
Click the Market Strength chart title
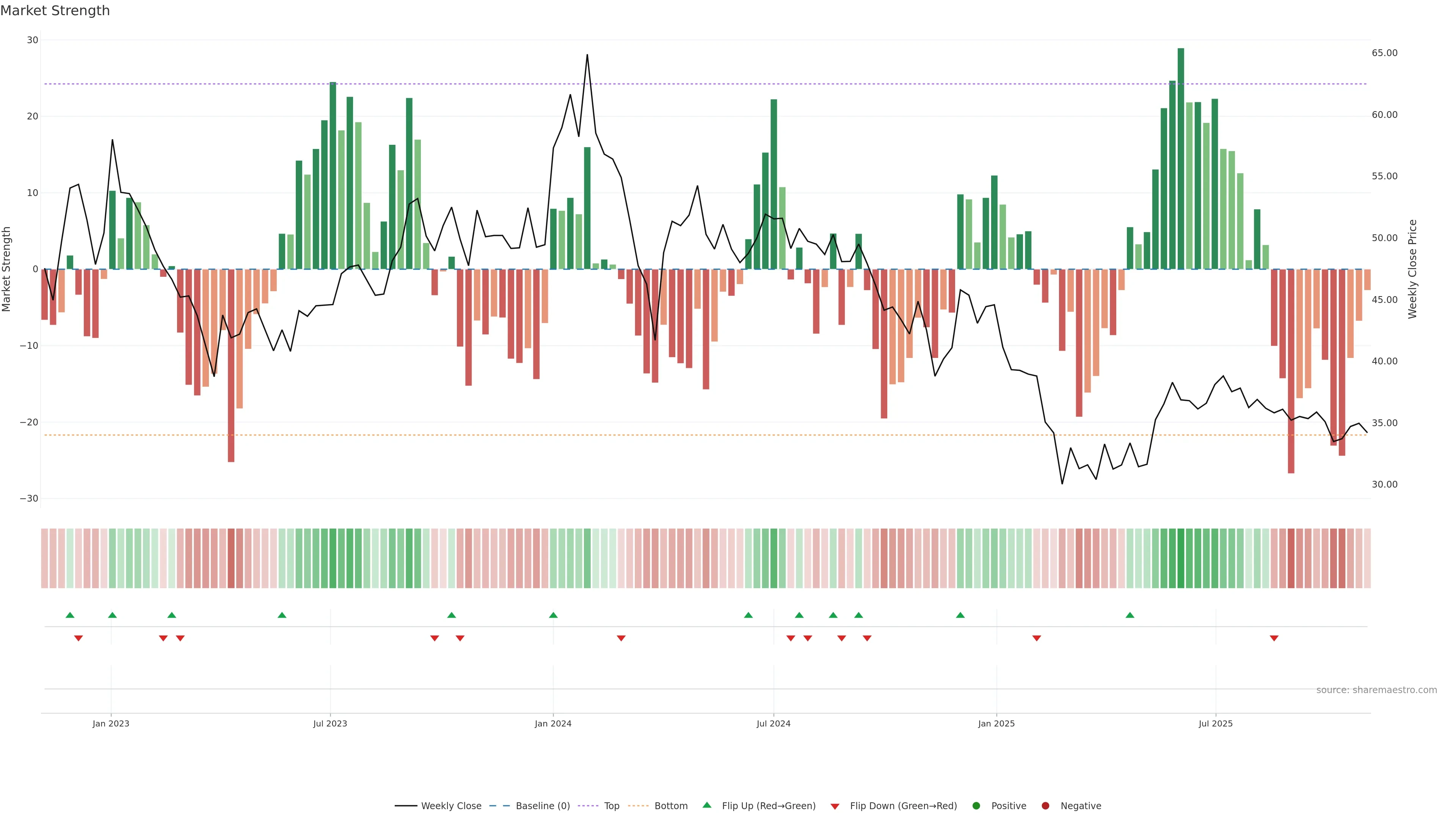point(55,10)
